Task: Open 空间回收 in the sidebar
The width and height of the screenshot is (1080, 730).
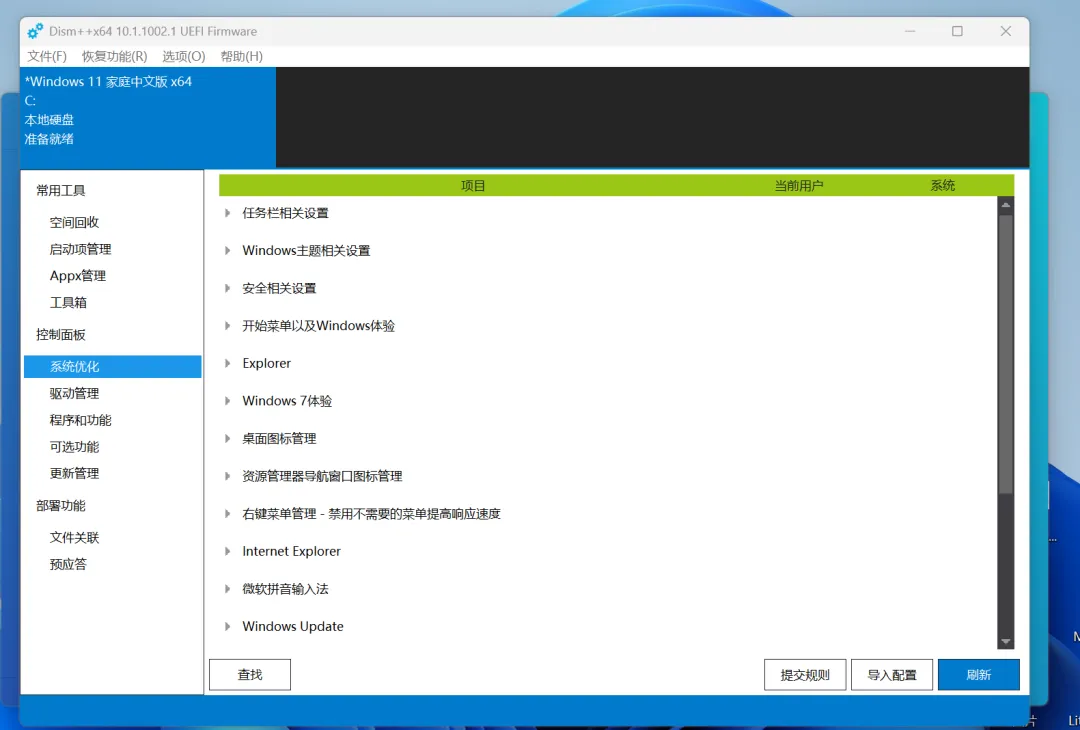Action: point(74,222)
